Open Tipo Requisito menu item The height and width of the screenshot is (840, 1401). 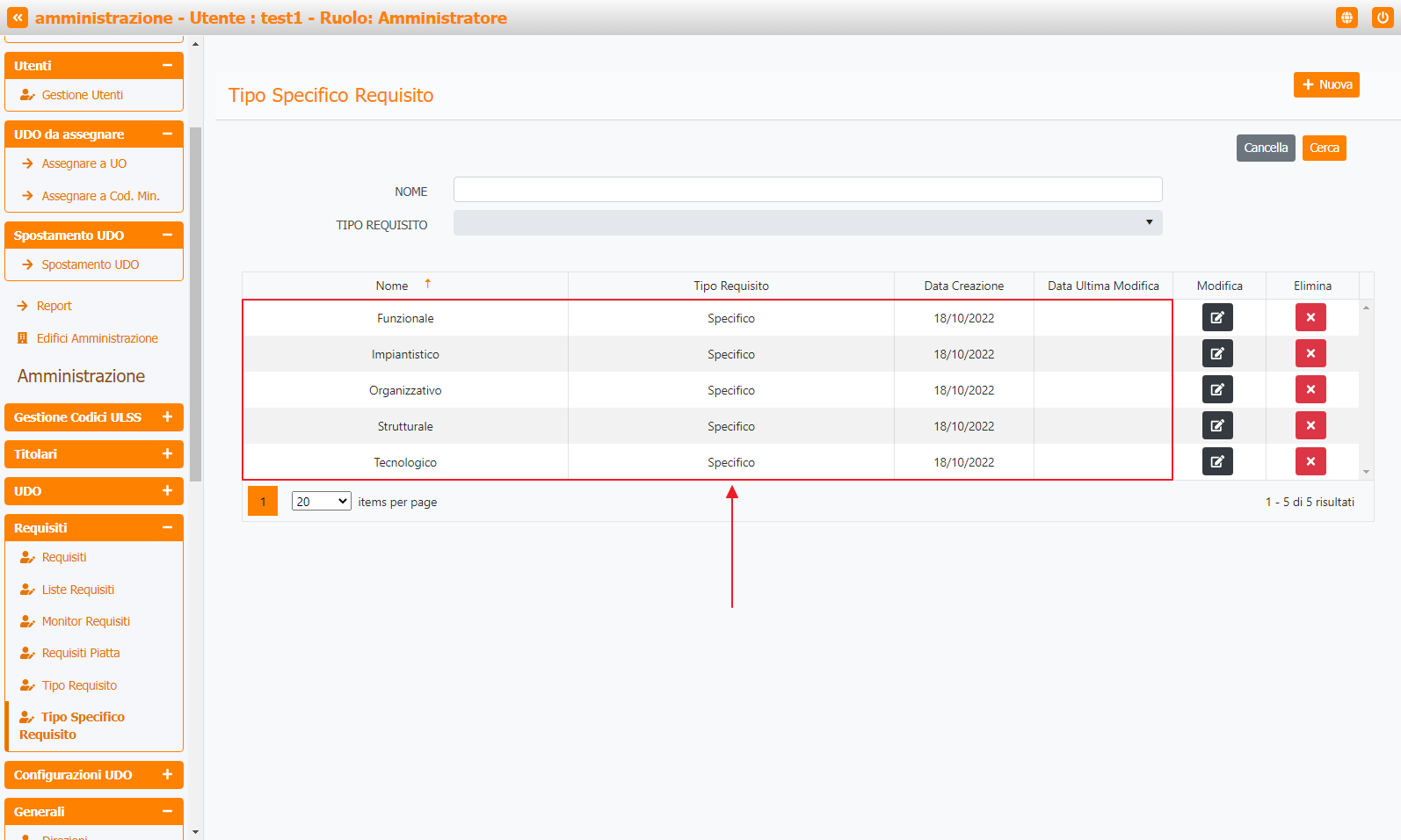(x=79, y=685)
